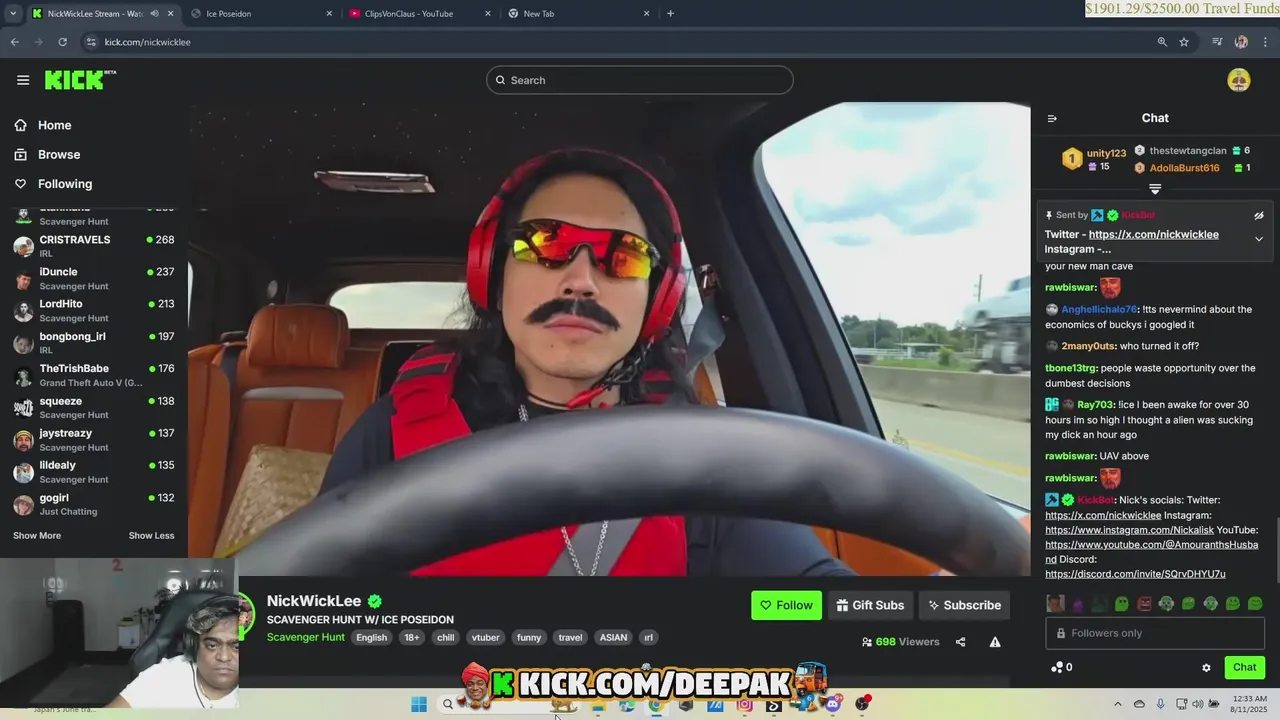
Task: Share the stream using share icon
Action: pyautogui.click(x=960, y=642)
